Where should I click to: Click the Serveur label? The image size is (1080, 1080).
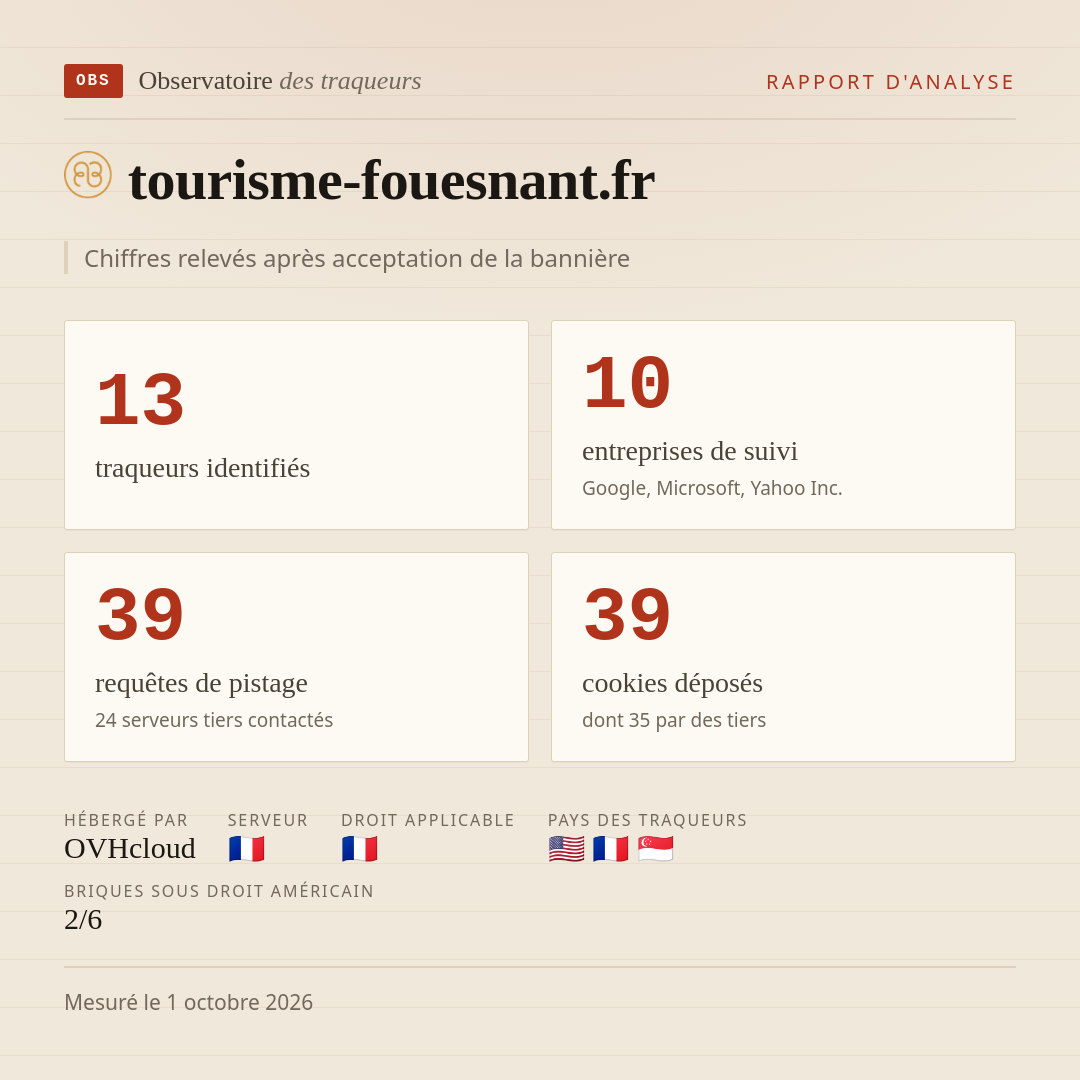(268, 820)
